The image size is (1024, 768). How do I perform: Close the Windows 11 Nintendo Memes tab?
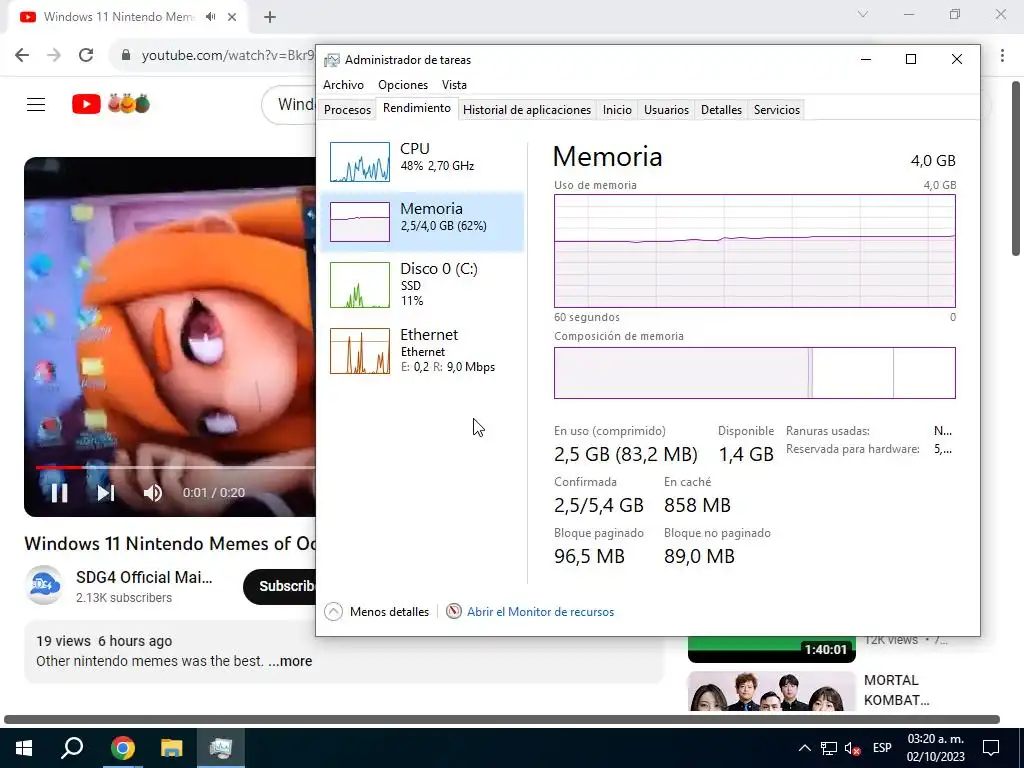(232, 17)
